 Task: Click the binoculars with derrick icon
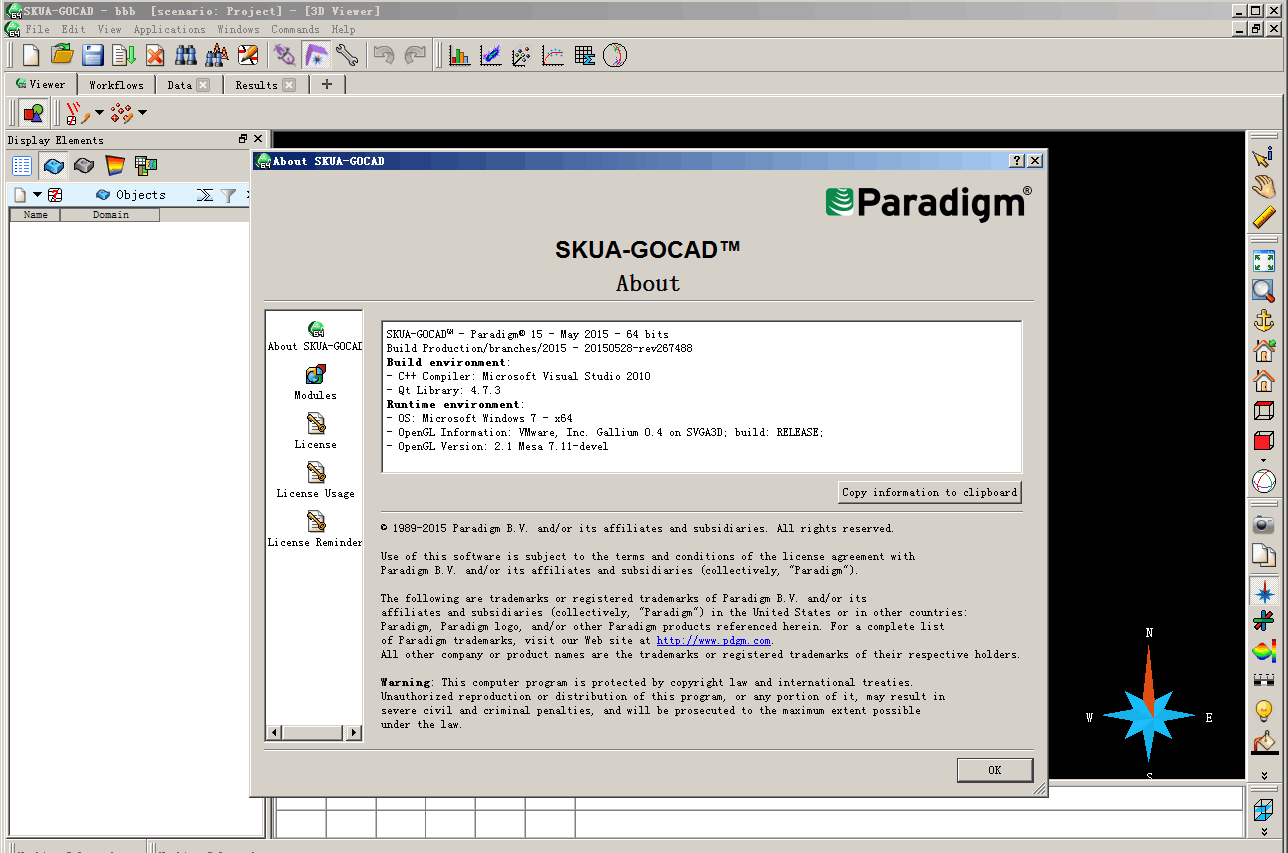point(217,55)
